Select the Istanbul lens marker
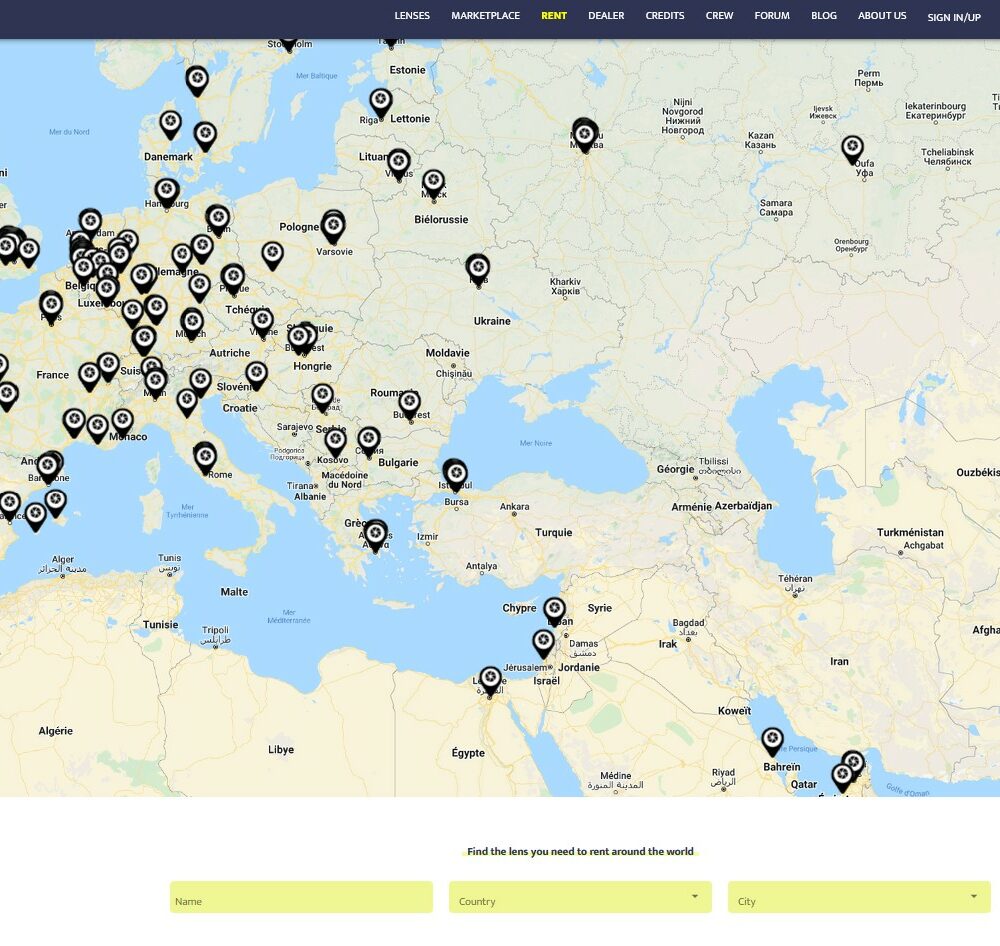The image size is (1000, 946). tap(456, 476)
